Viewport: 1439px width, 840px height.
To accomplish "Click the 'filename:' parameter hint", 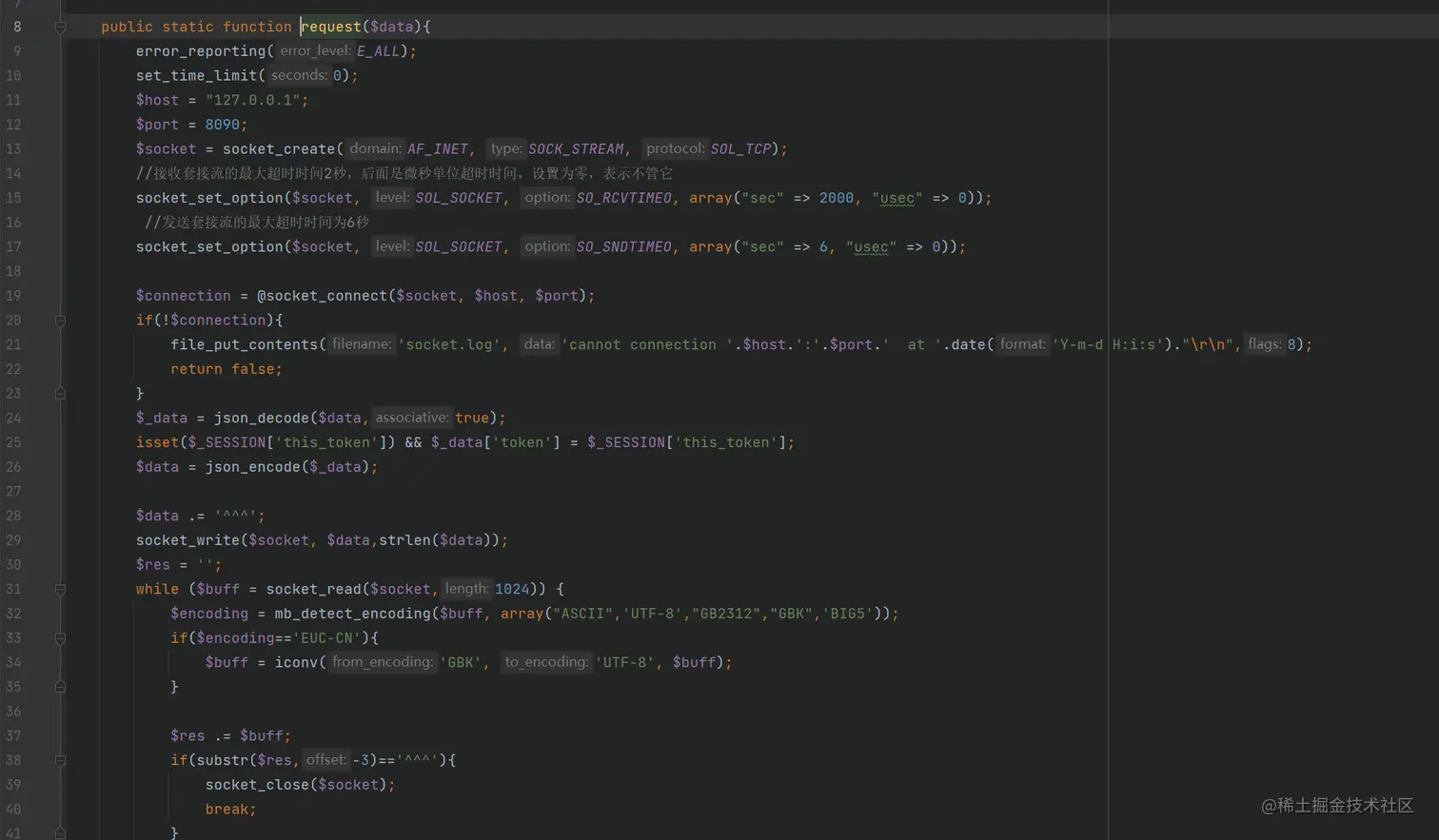I will 362,344.
